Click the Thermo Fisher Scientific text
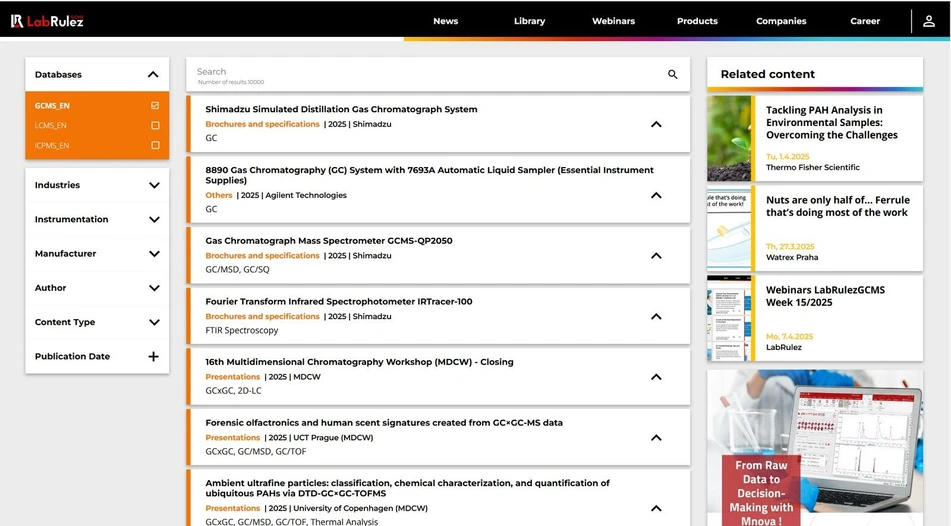The width and height of the screenshot is (951, 526). pos(813,167)
